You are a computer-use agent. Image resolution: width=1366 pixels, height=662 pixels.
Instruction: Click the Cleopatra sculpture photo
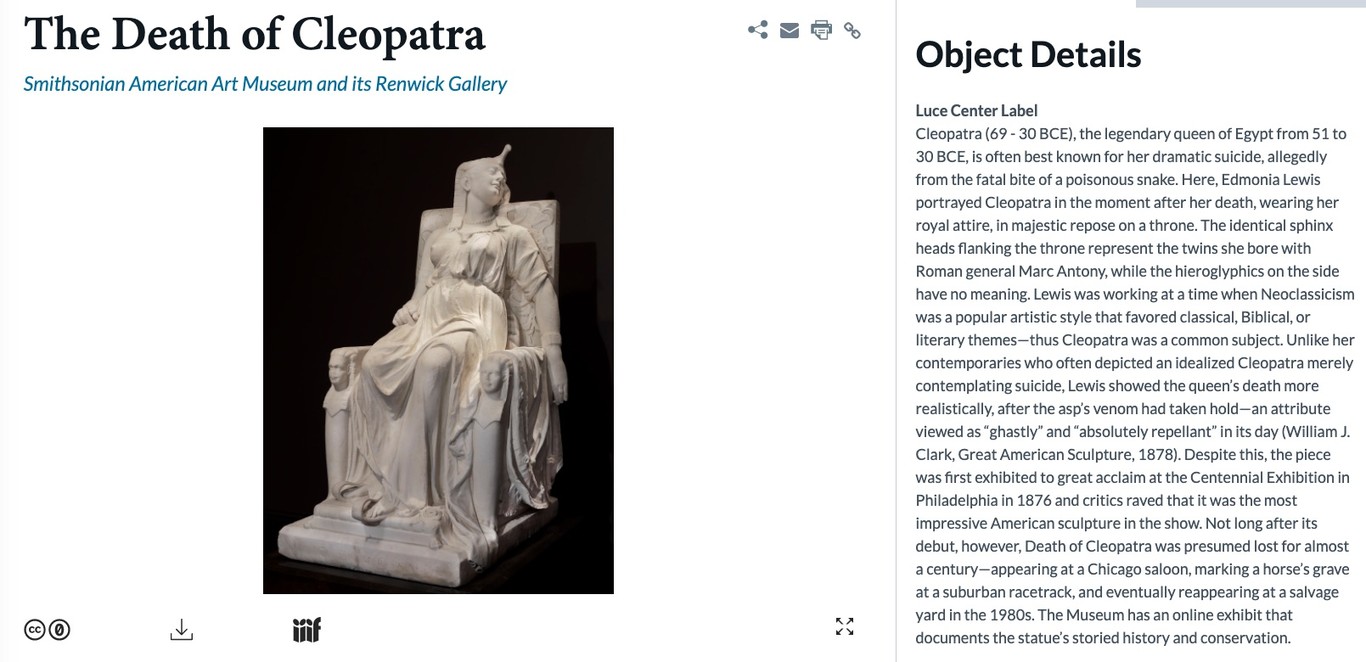438,360
